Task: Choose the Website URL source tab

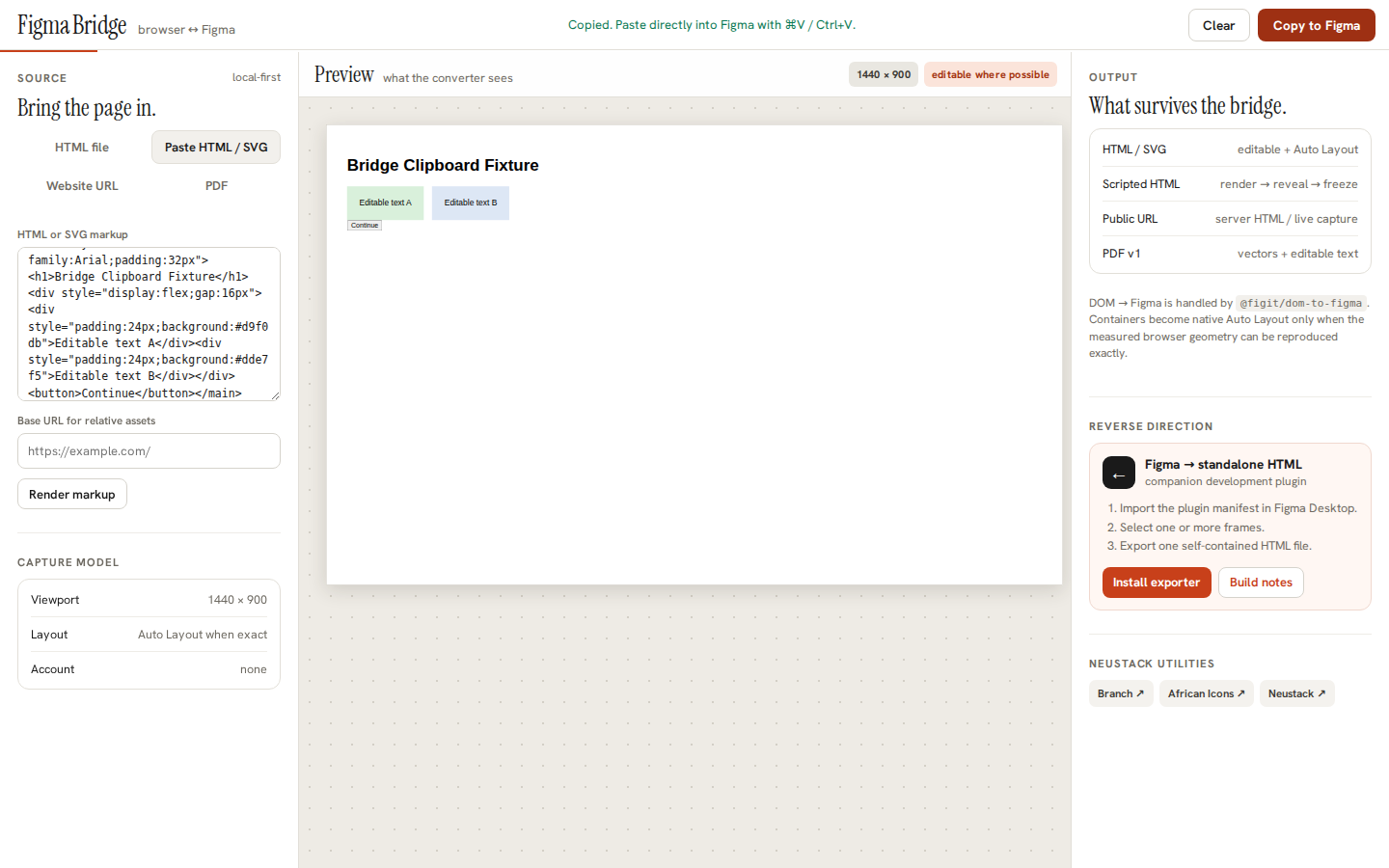Action: coord(82,186)
